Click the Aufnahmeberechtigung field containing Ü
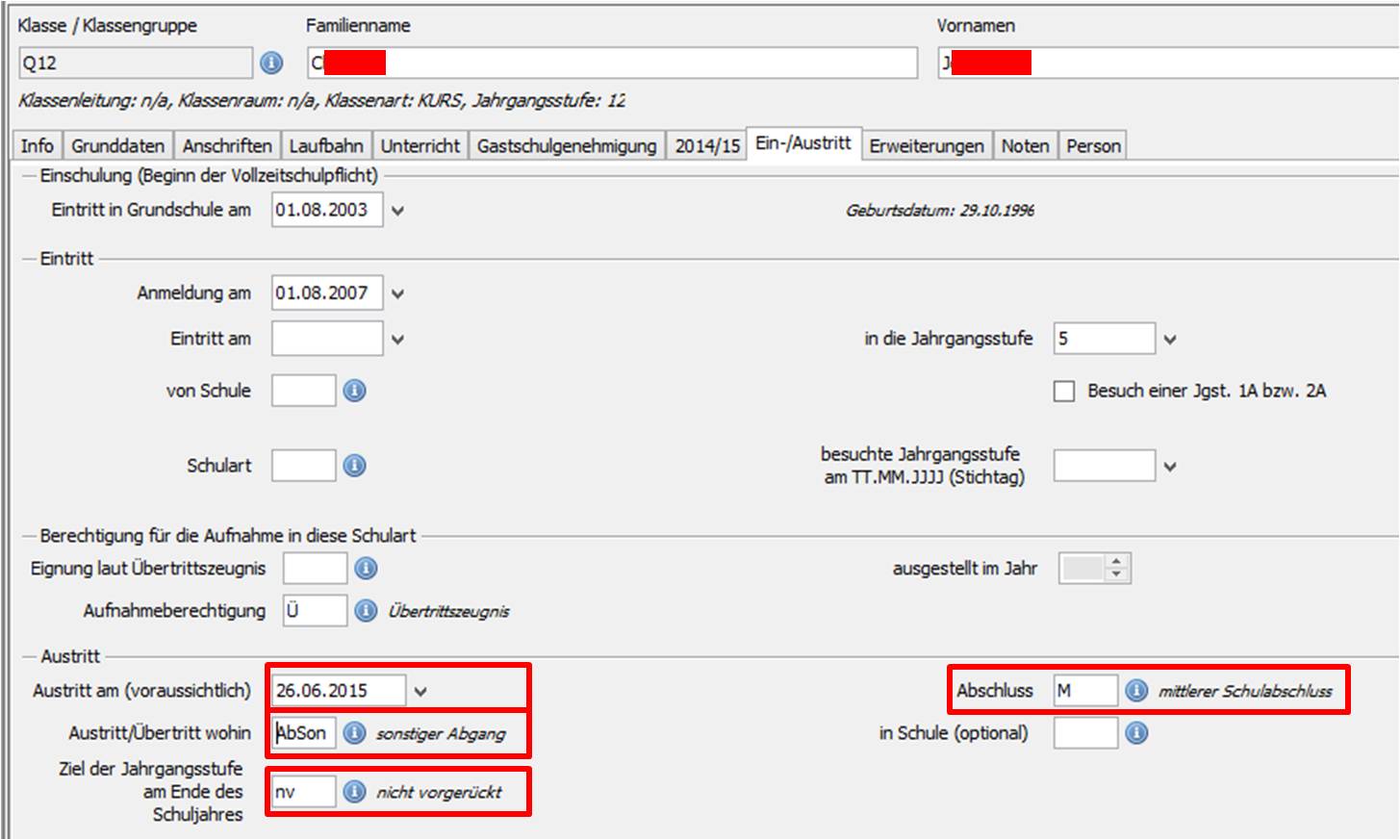This screenshot has width=1400, height=840. coord(316,611)
